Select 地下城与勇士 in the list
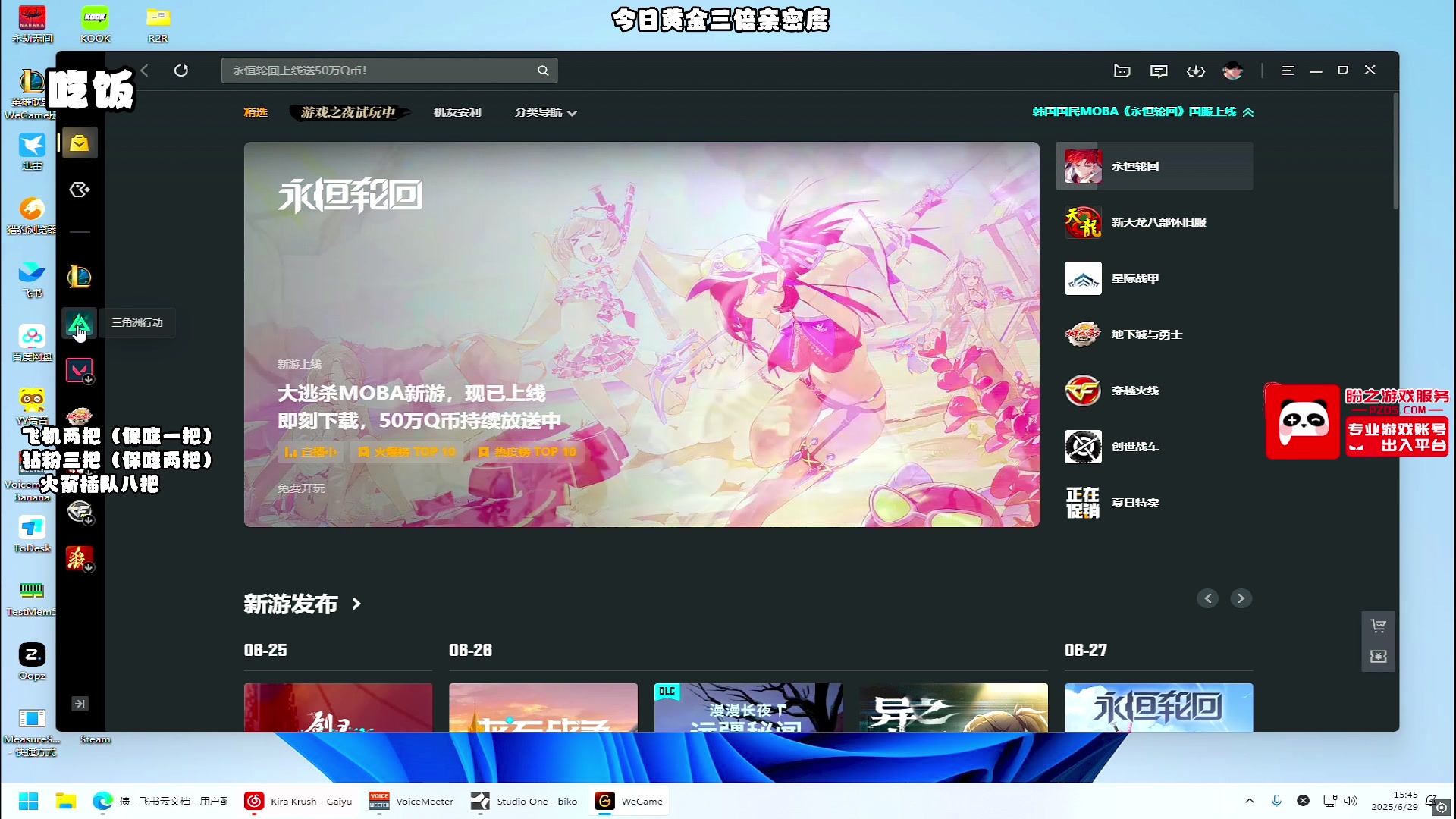The height and width of the screenshot is (819, 1456). [x=1155, y=334]
